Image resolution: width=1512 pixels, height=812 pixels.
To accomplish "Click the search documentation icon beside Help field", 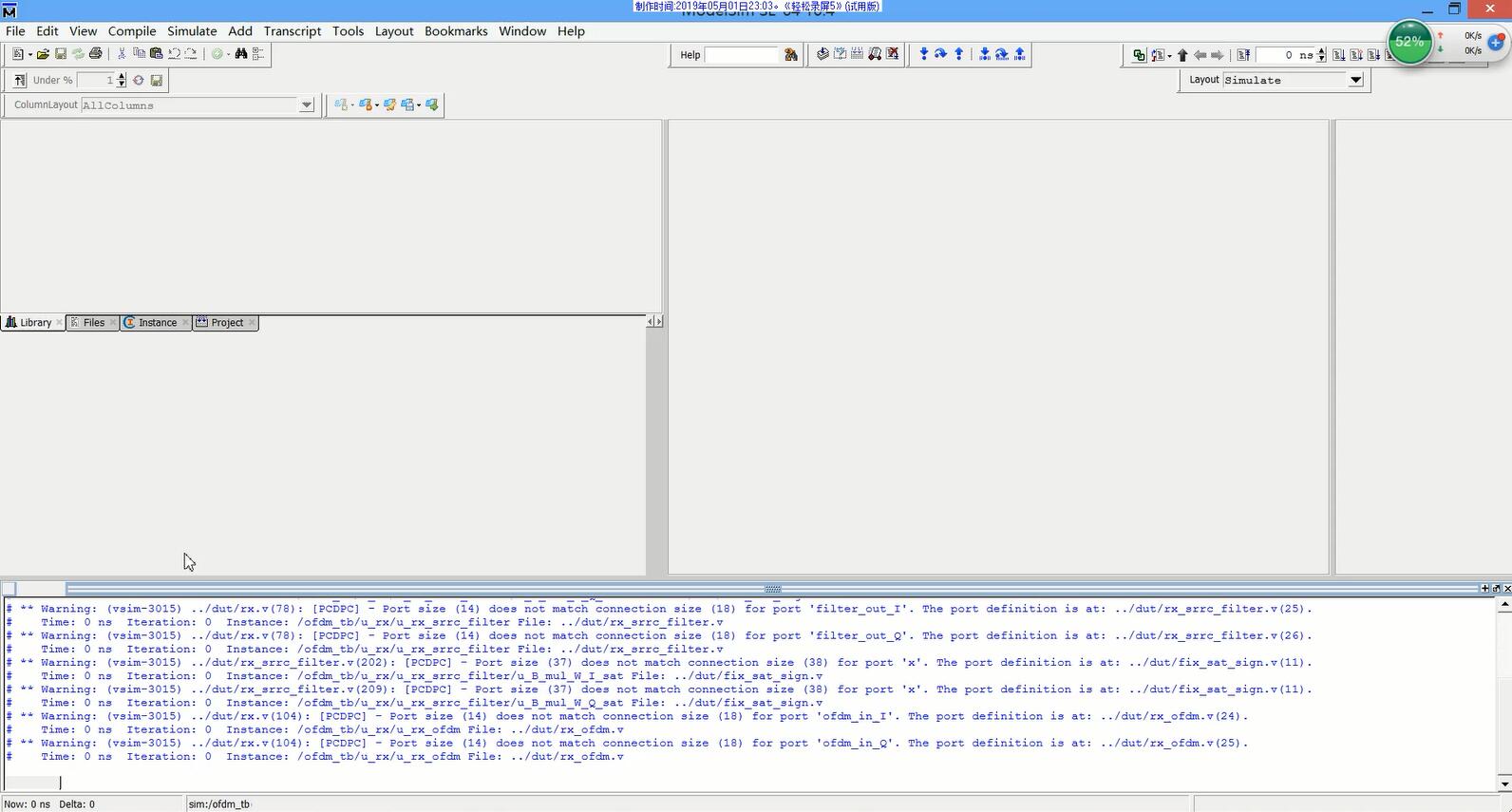I will pyautogui.click(x=790, y=55).
